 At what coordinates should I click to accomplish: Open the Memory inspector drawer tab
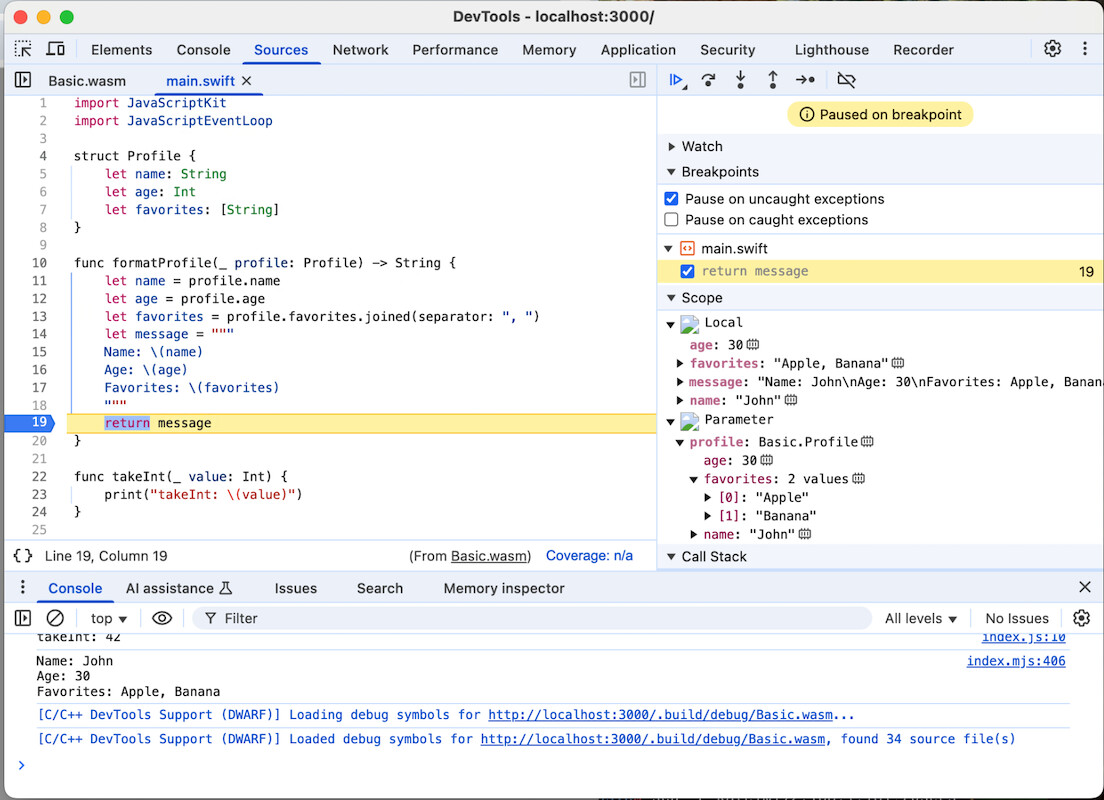[x=504, y=588]
